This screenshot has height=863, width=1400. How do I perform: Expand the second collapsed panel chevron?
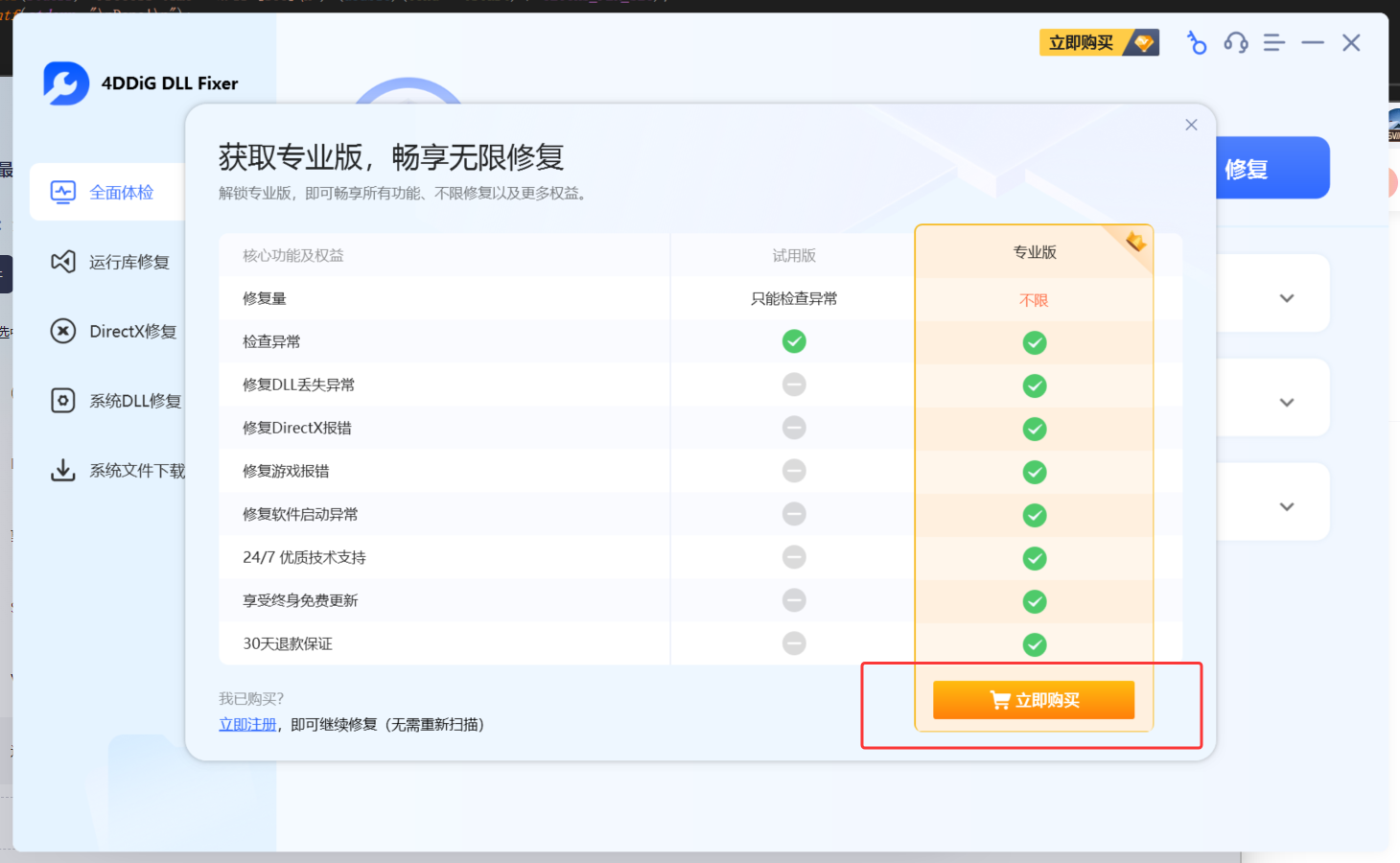tap(1287, 403)
